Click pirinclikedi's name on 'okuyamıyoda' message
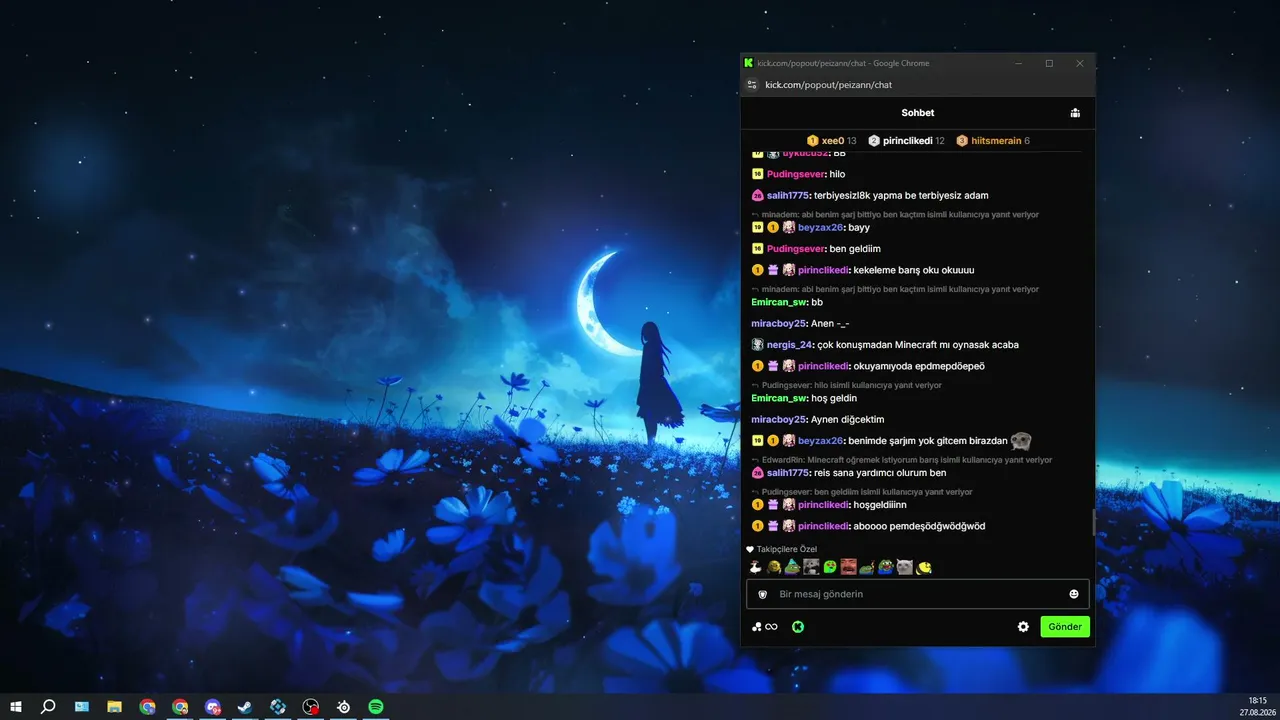This screenshot has height=720, width=1280. (823, 366)
